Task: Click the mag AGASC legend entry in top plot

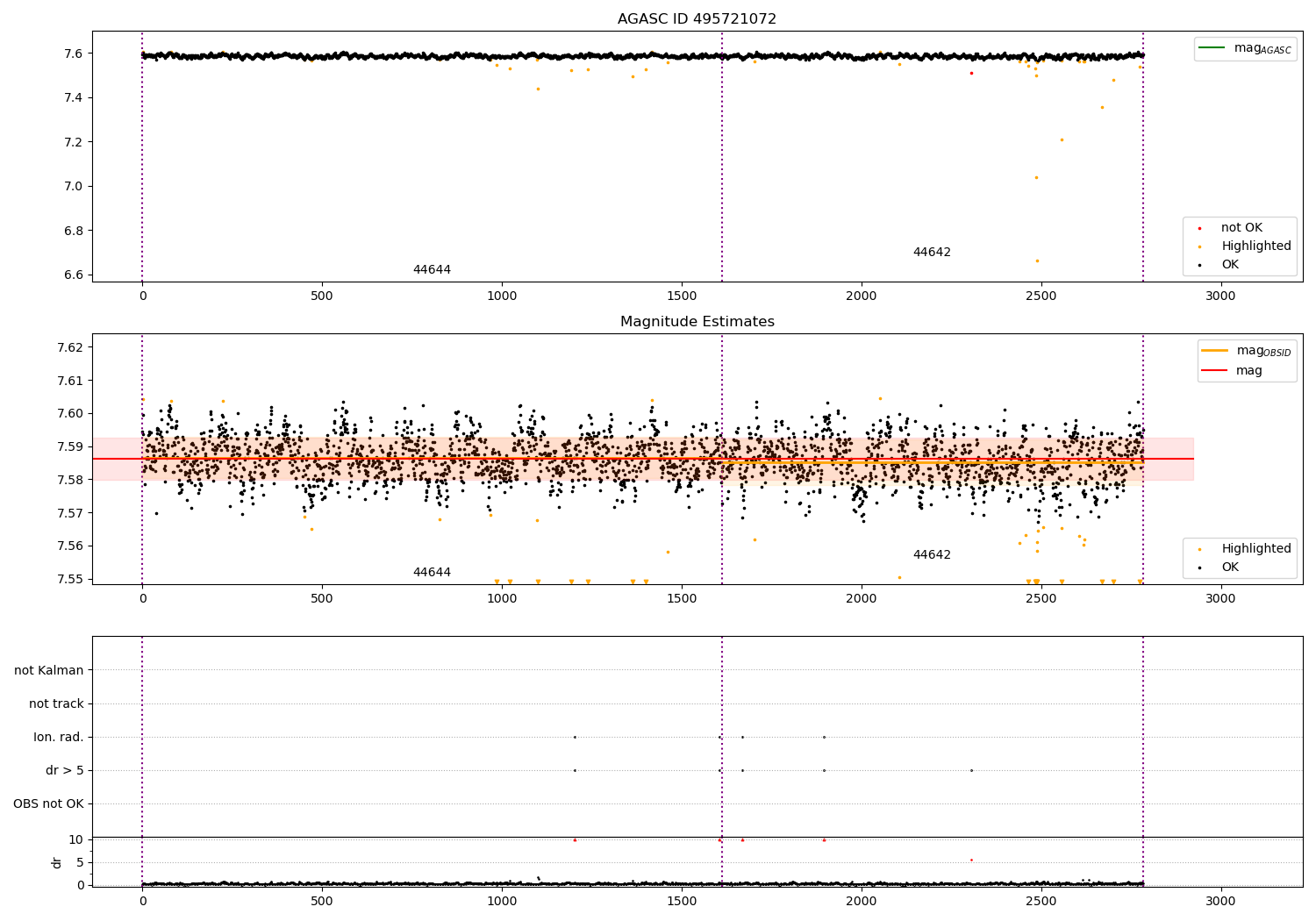Action: 1245,48
